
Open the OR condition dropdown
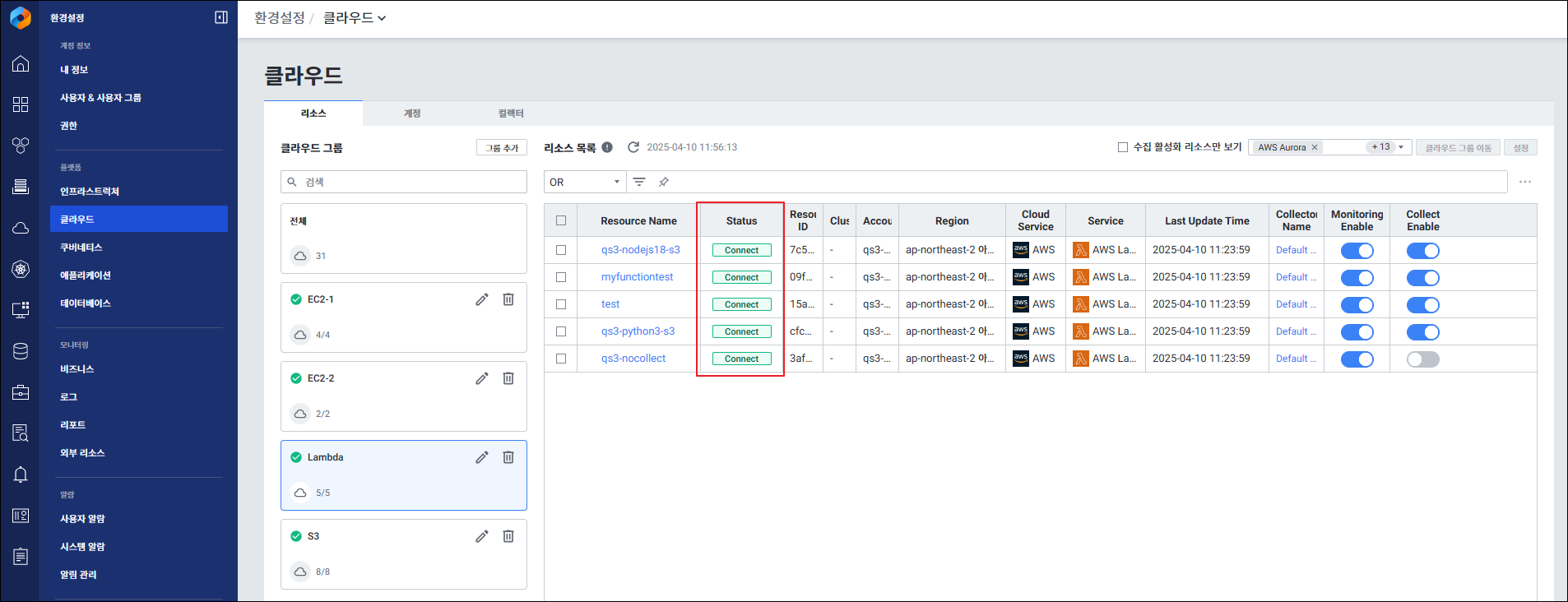point(585,182)
